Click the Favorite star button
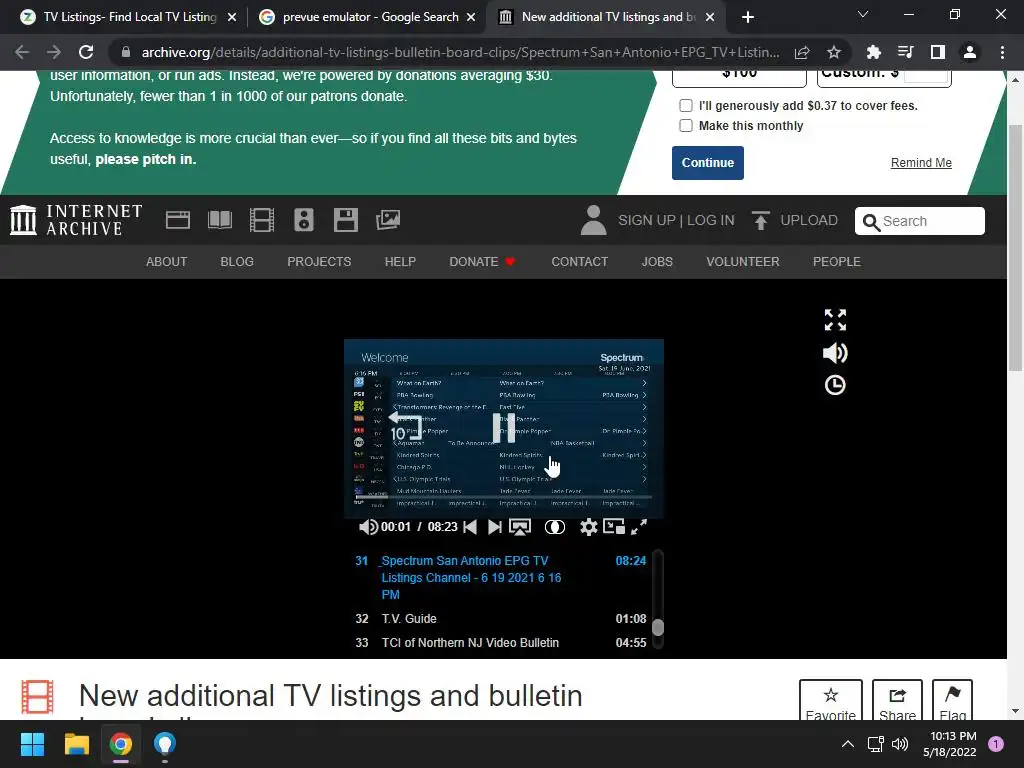1024x768 pixels. [x=831, y=700]
